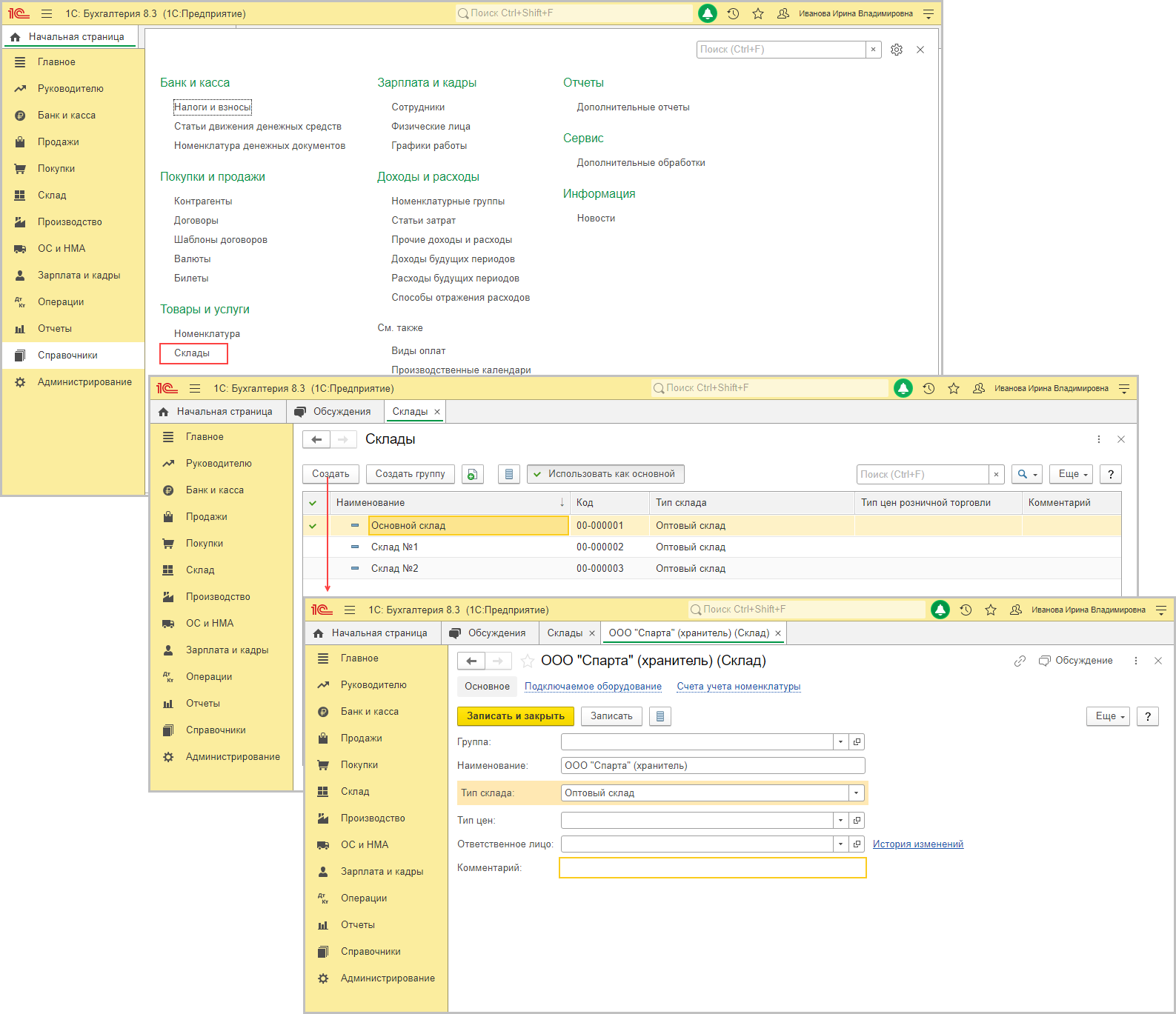
Task: Open notifications bell in the top window
Action: [x=708, y=13]
